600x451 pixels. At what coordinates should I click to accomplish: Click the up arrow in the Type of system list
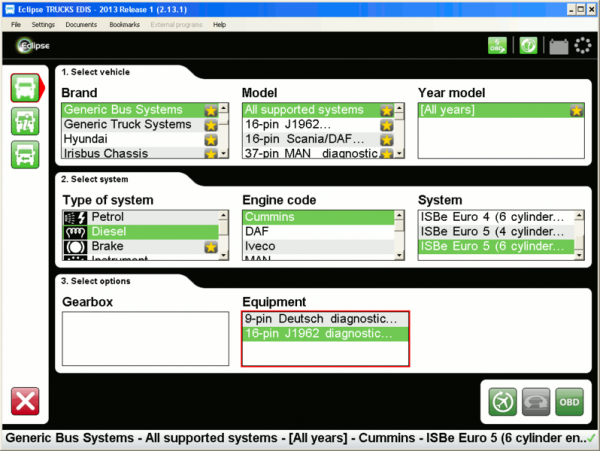pyautogui.click(x=223, y=215)
